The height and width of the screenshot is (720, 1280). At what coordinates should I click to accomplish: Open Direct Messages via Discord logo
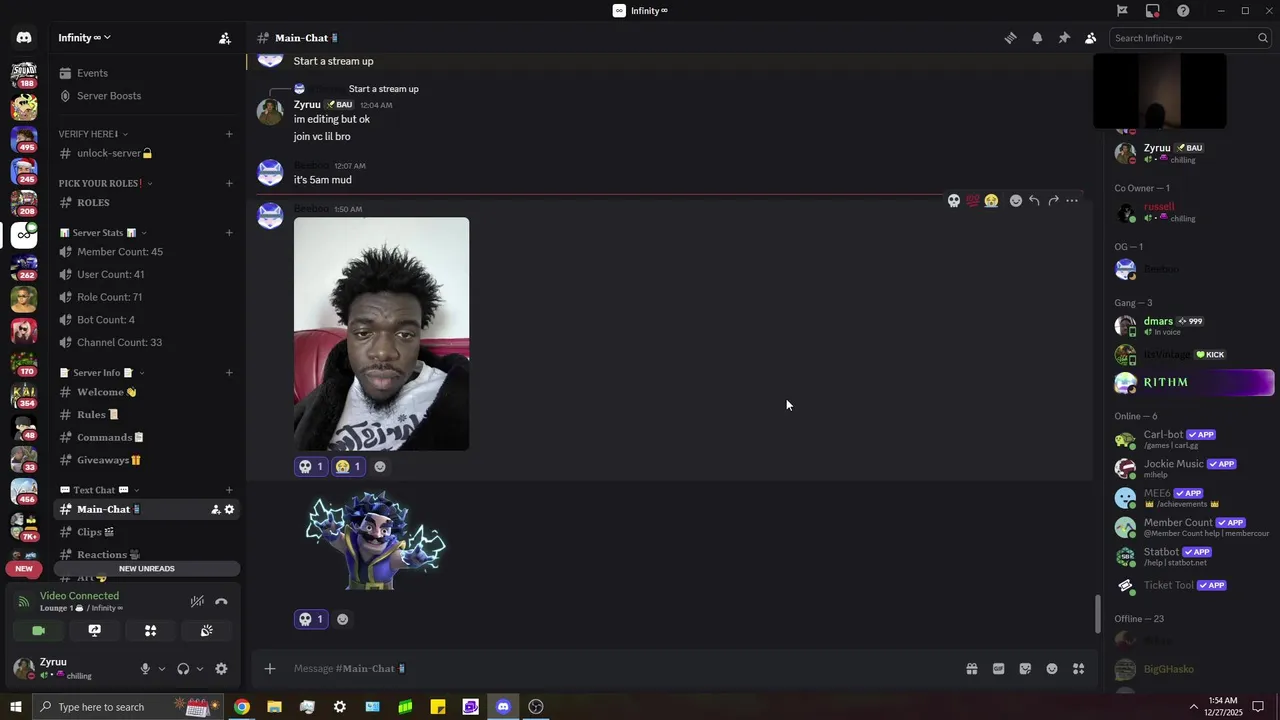[x=24, y=37]
